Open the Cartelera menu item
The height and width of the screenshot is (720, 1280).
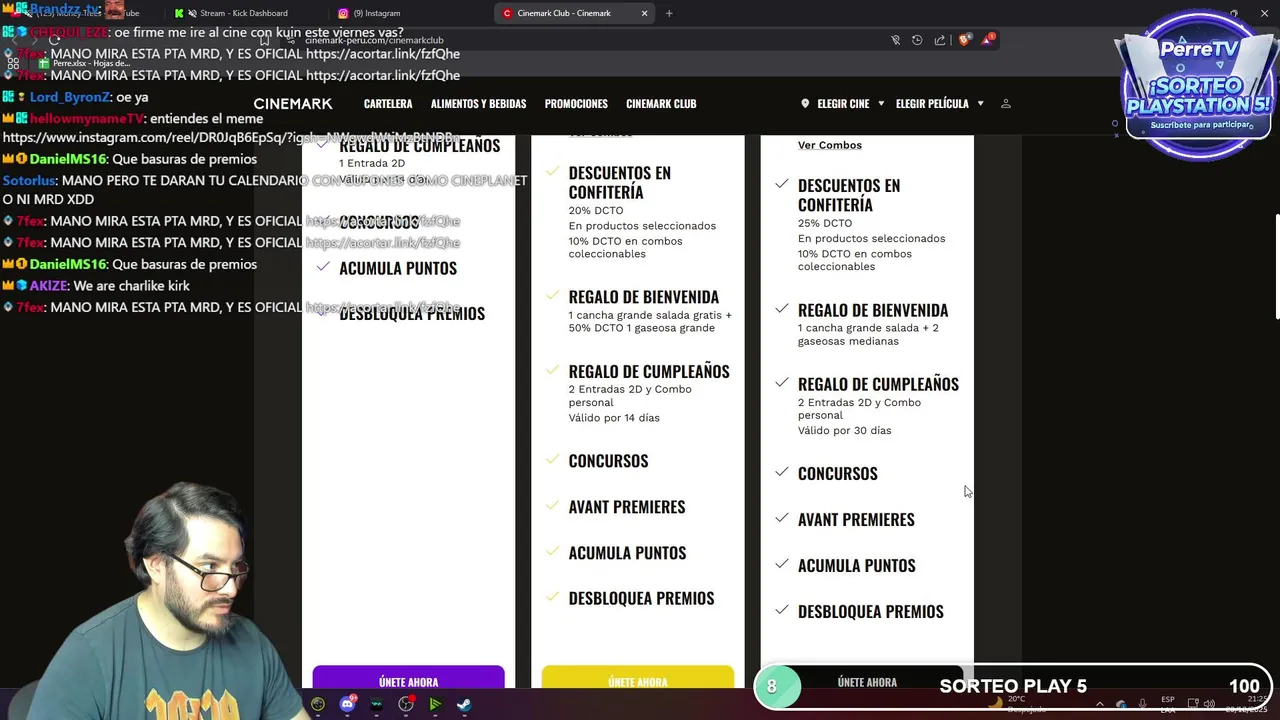(x=388, y=104)
